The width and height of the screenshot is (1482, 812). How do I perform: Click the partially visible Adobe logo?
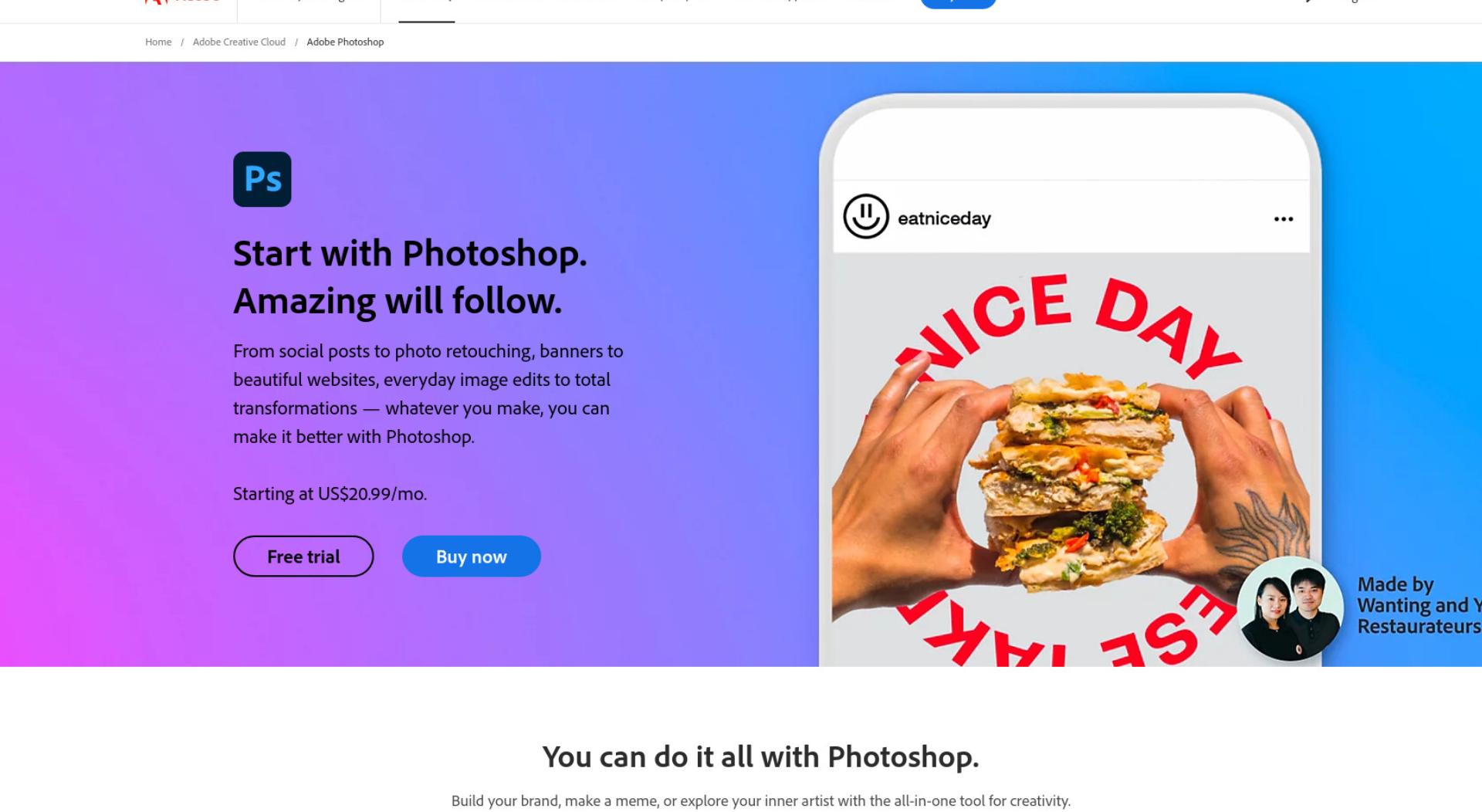click(x=181, y=3)
